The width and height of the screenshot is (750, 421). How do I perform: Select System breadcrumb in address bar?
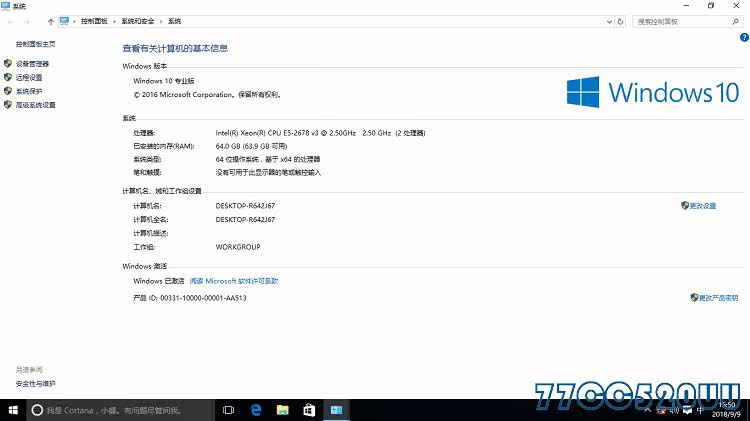[175, 22]
